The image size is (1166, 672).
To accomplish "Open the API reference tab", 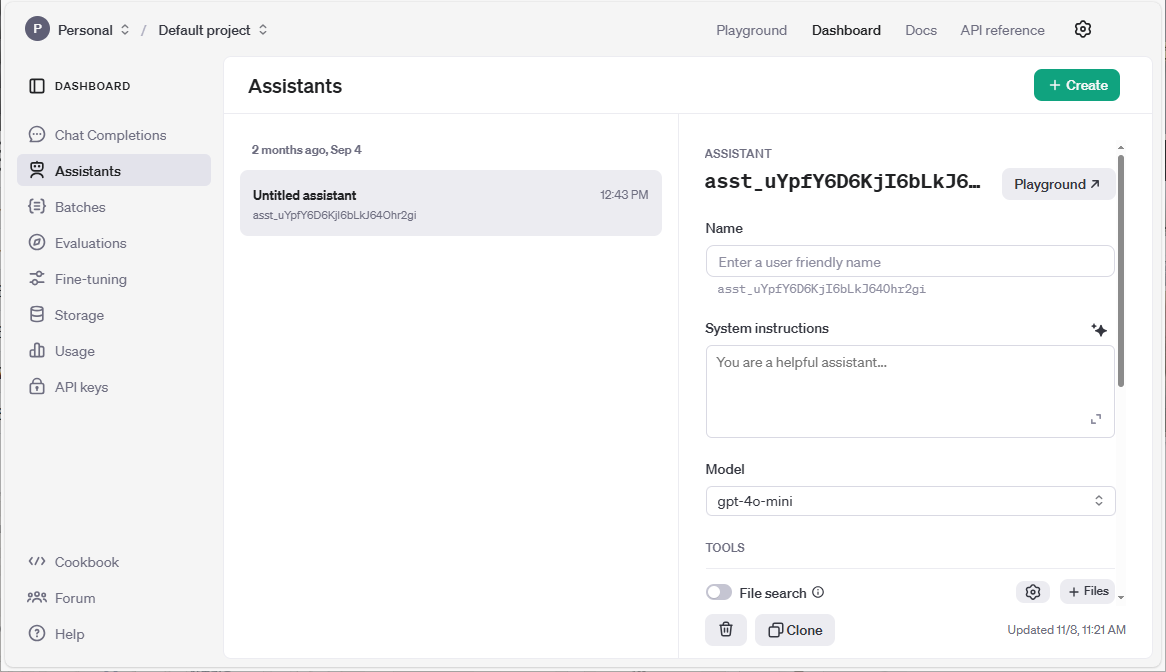I will coord(1002,30).
